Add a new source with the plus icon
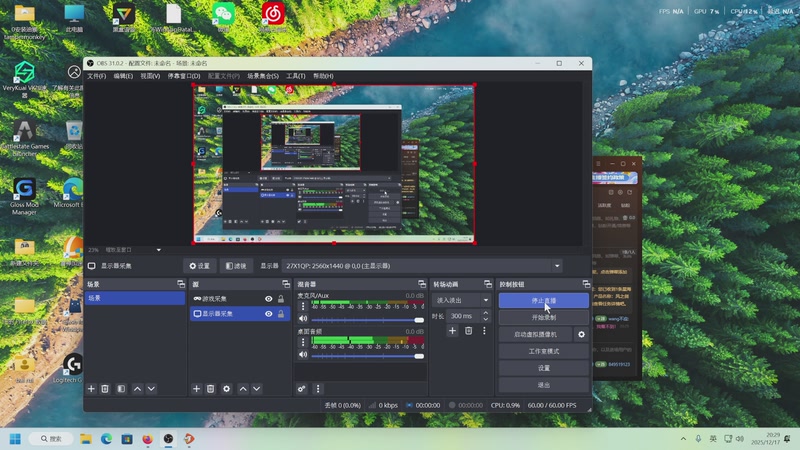The height and width of the screenshot is (450, 800). click(196, 389)
